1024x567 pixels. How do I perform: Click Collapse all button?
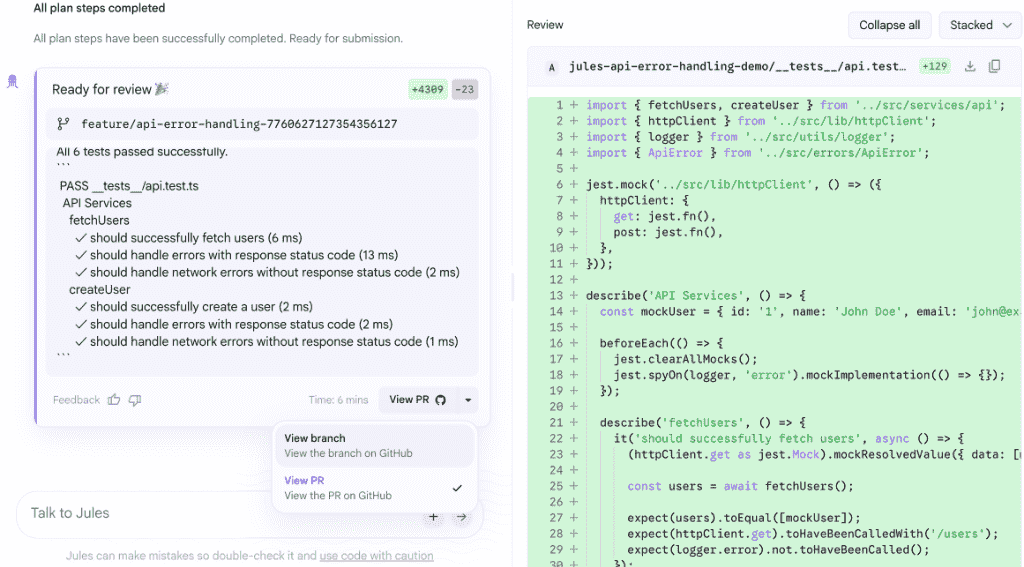tap(889, 25)
